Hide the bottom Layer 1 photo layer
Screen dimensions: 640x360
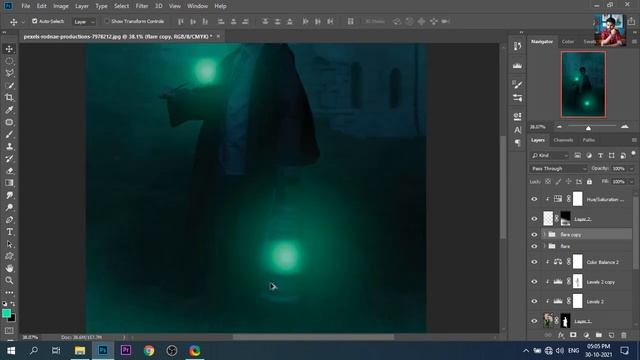(x=534, y=321)
